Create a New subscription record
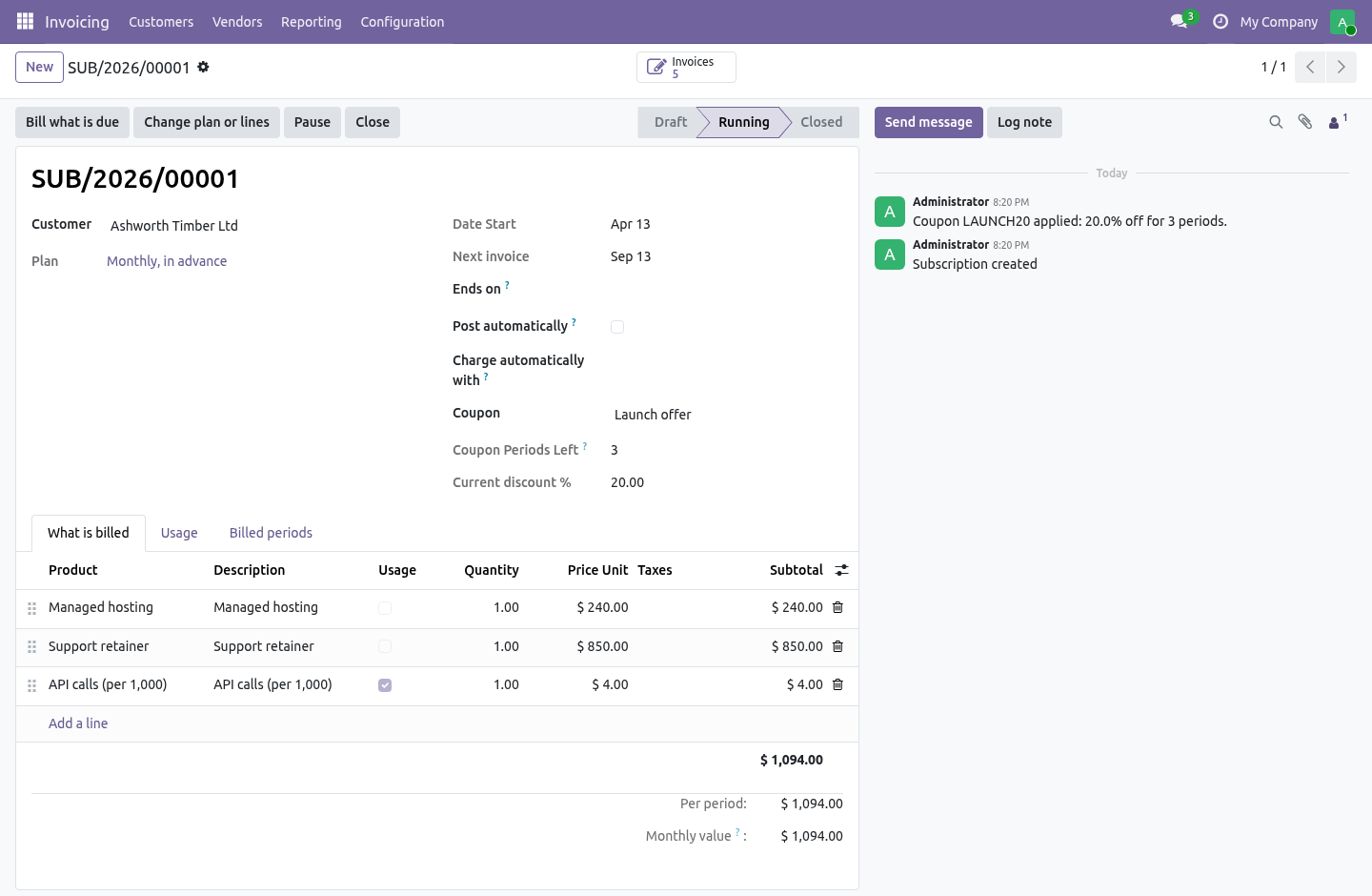Image resolution: width=1372 pixels, height=896 pixels. [40, 67]
